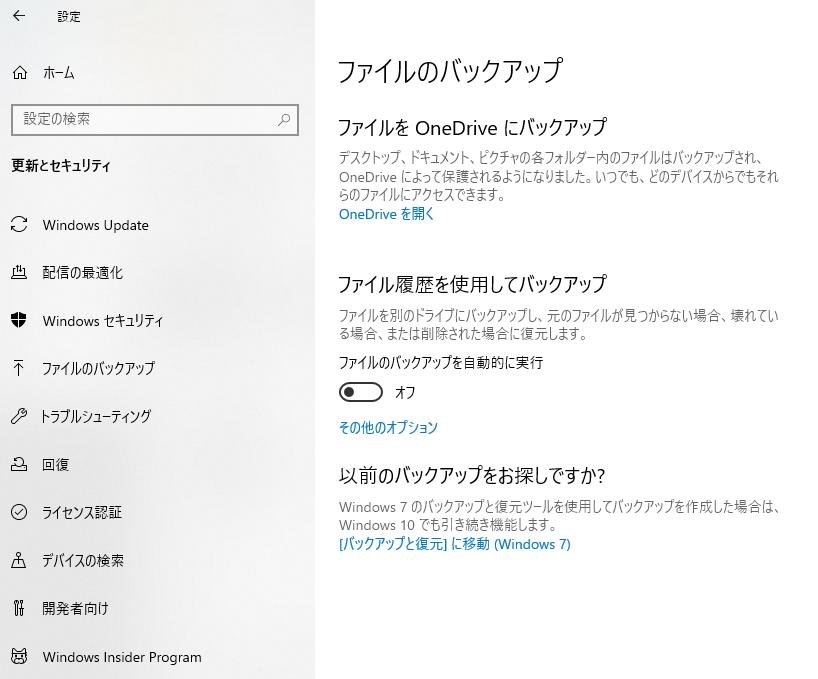The image size is (818, 679).
Task: Click the Home house icon
Action: click(x=20, y=72)
